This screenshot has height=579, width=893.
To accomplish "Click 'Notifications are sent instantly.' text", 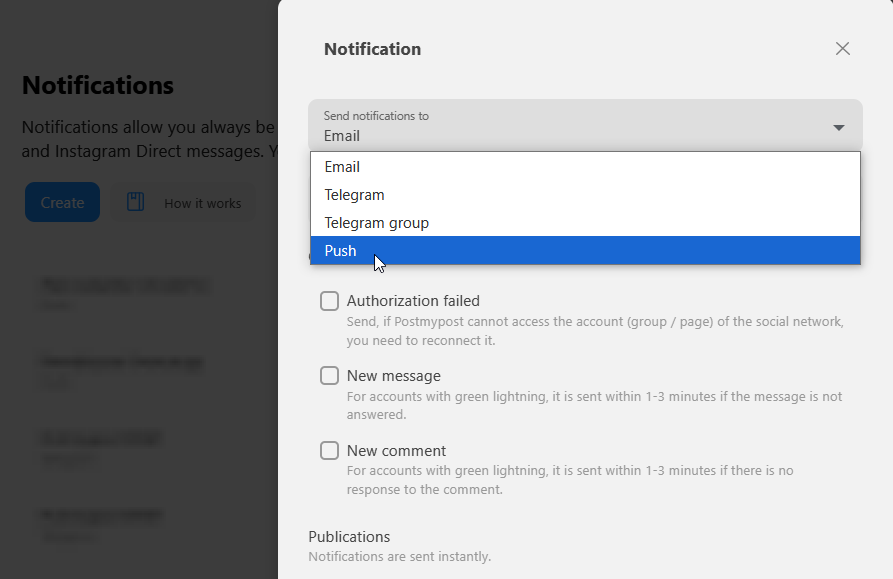I will tap(400, 557).
